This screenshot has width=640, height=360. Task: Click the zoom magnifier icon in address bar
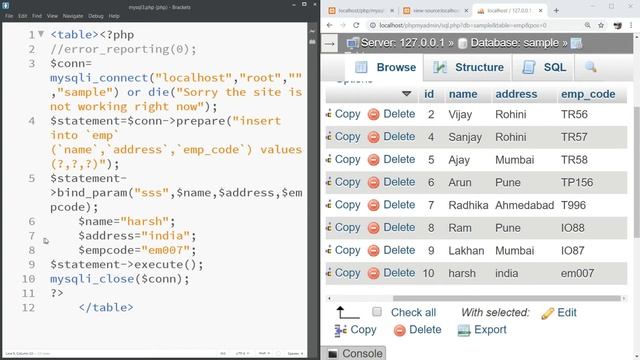(587, 25)
